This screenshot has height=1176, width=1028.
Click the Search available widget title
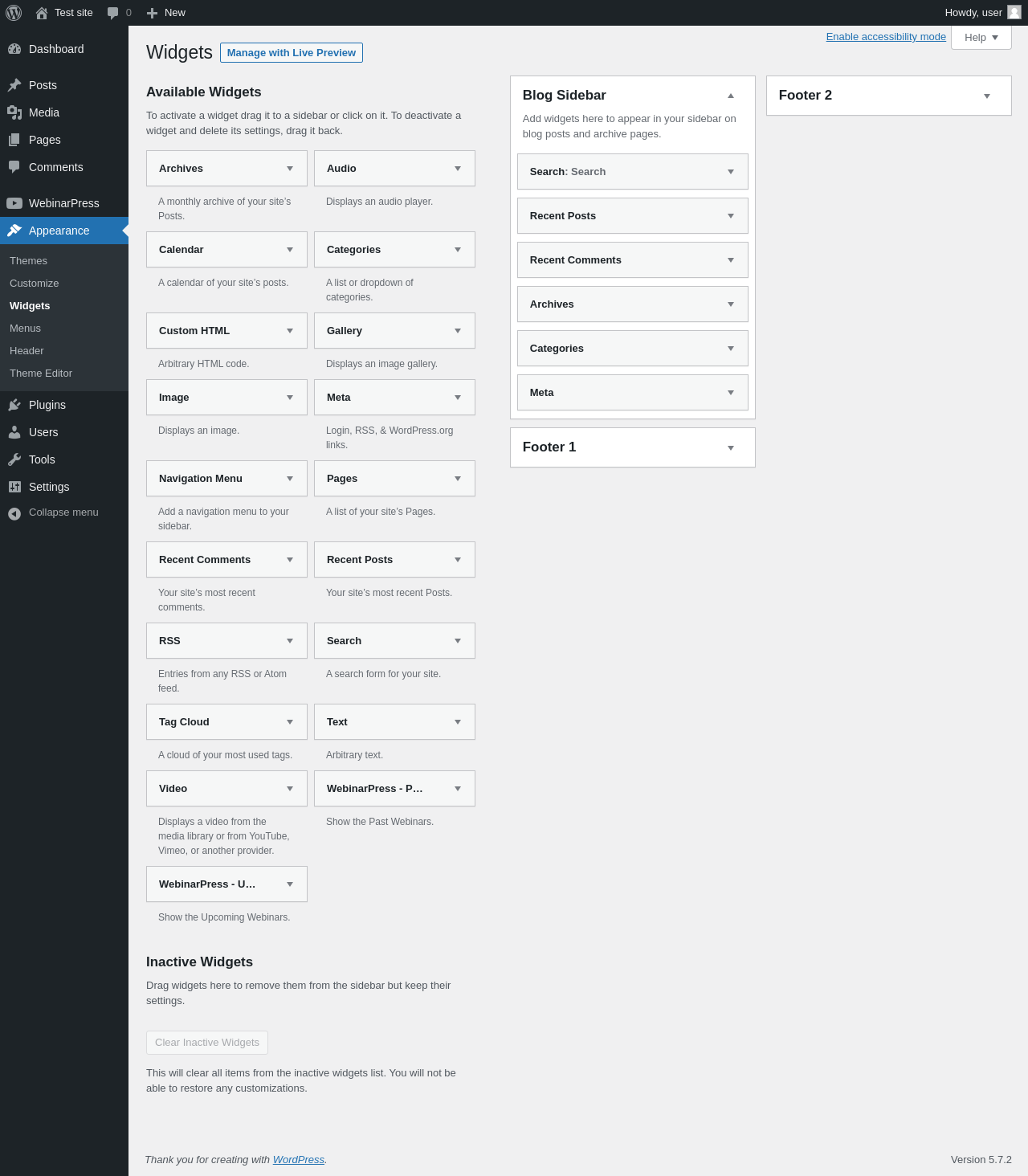click(344, 641)
